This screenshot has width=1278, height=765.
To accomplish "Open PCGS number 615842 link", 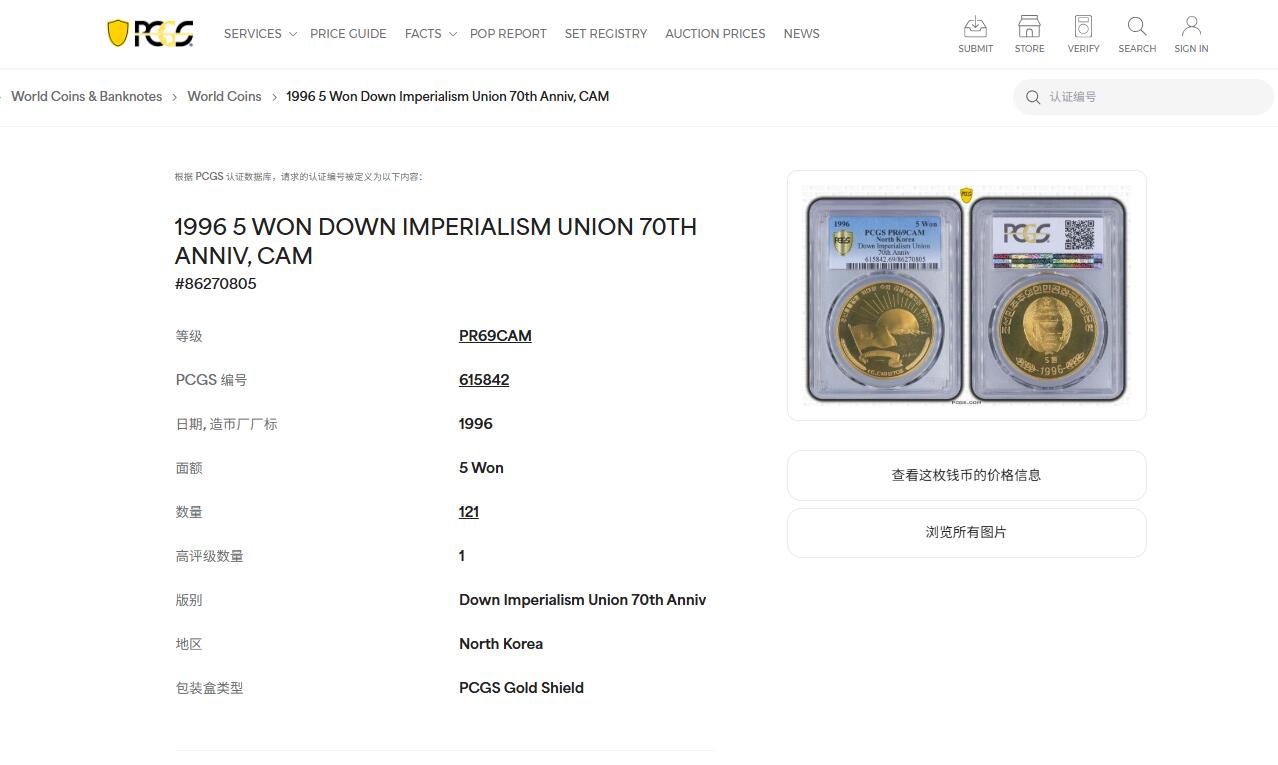I will click(x=484, y=380).
